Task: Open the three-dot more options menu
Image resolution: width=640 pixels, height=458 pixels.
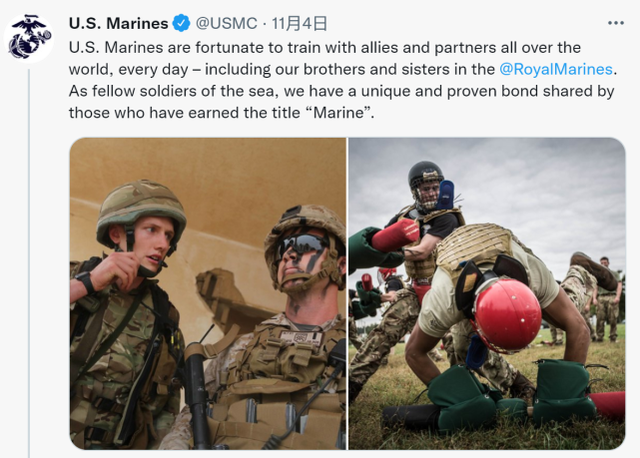Action: [x=616, y=23]
